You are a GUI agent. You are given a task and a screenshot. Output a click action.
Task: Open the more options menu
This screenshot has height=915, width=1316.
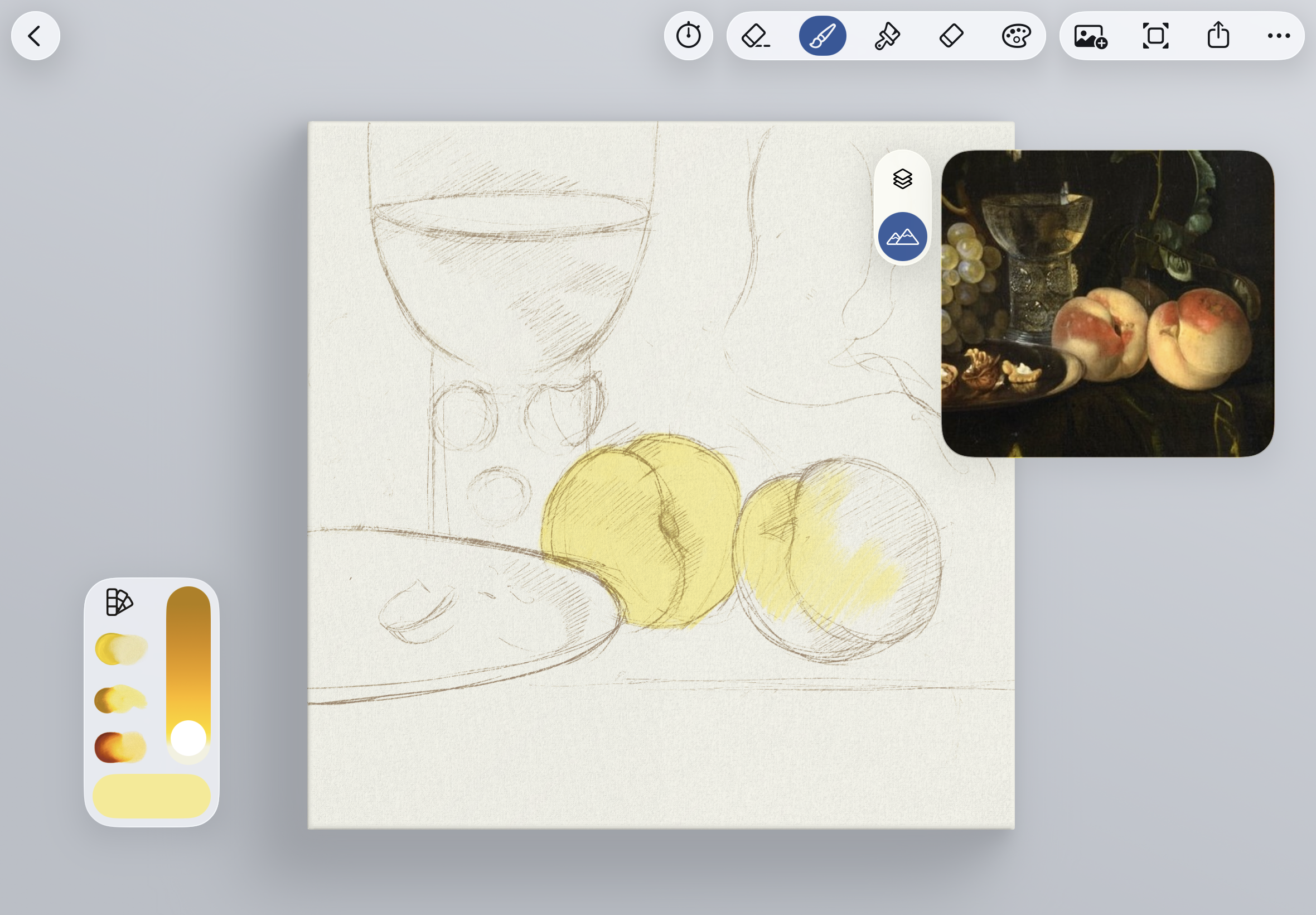1278,36
